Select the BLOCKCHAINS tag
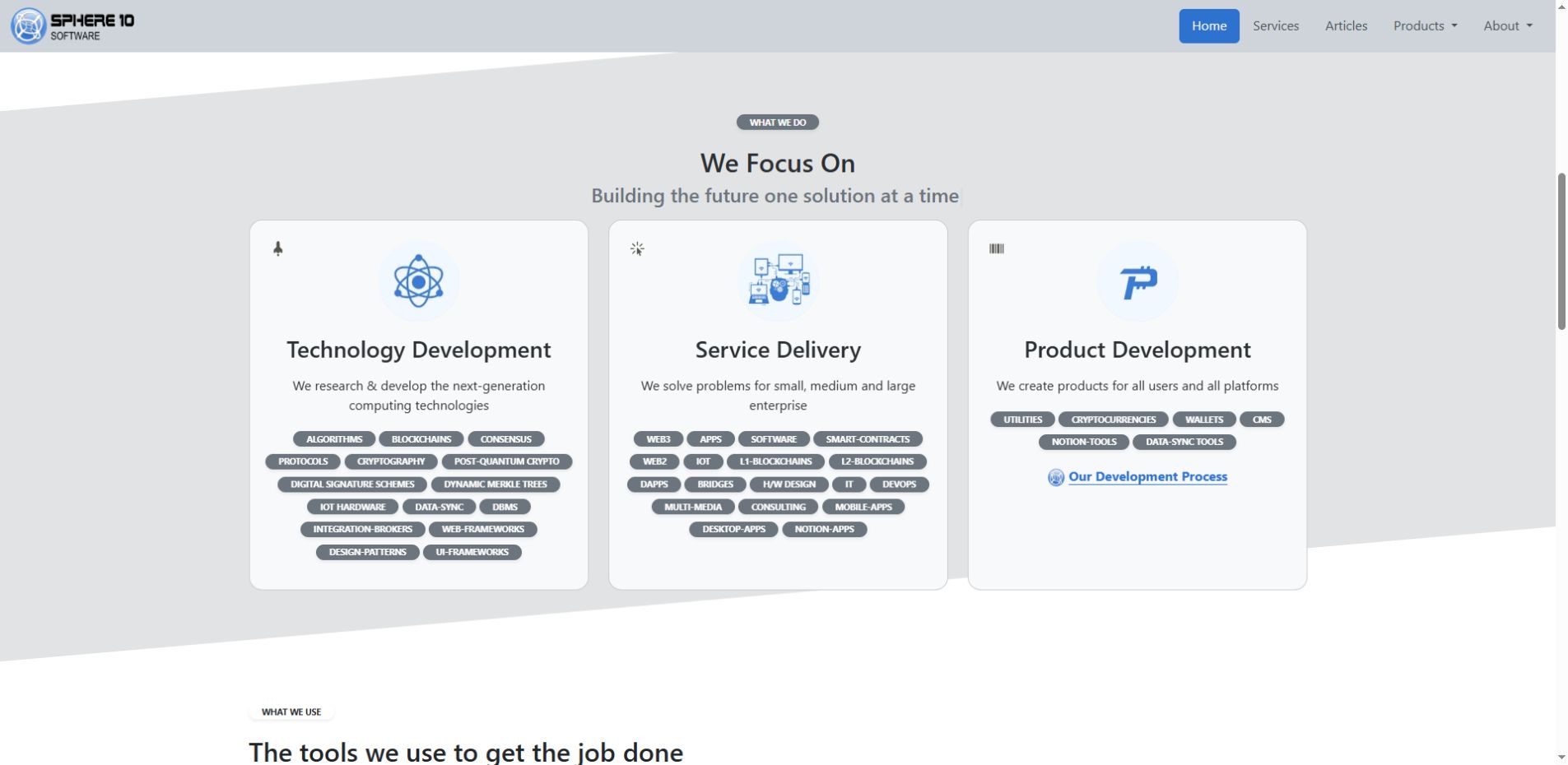This screenshot has height=765, width=1568. [x=421, y=439]
